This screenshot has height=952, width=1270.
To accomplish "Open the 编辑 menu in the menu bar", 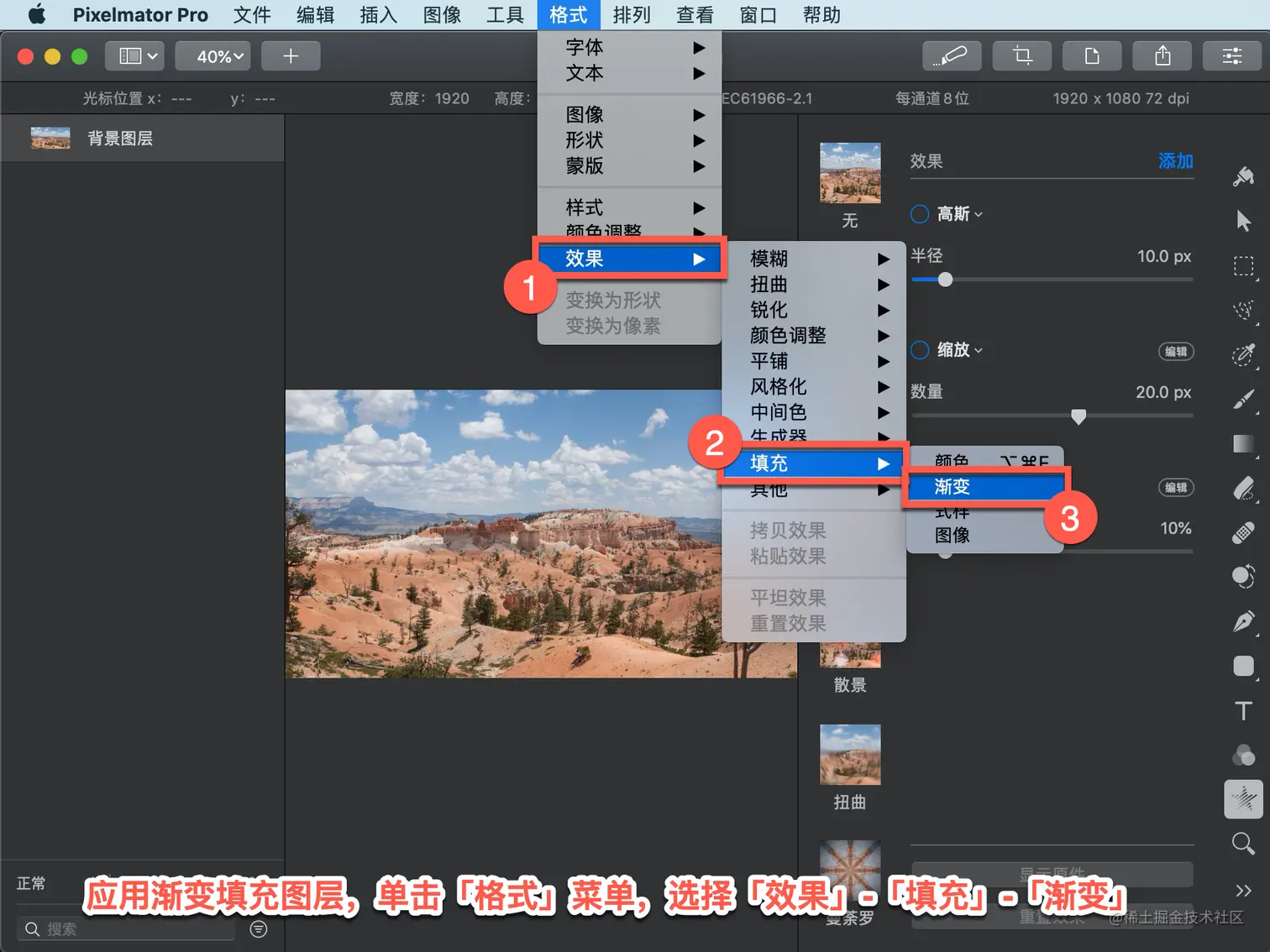I will (316, 15).
